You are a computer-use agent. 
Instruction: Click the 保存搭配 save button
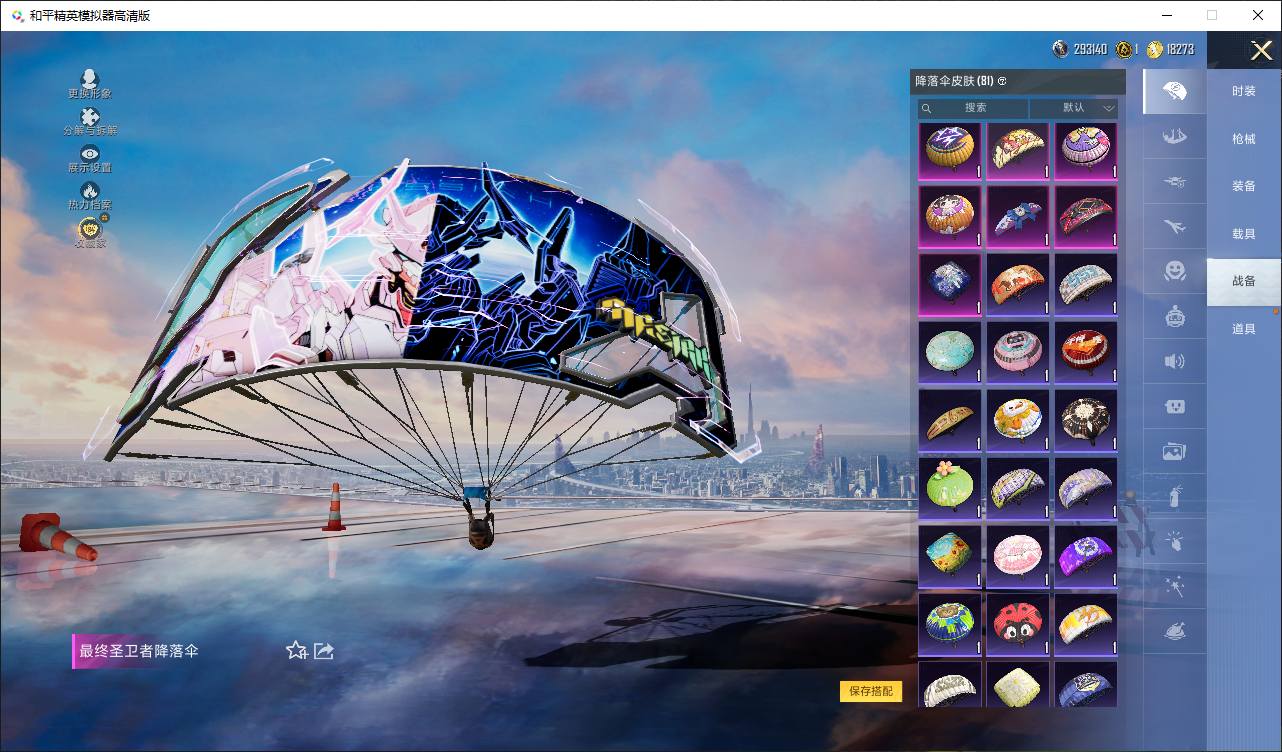(871, 691)
